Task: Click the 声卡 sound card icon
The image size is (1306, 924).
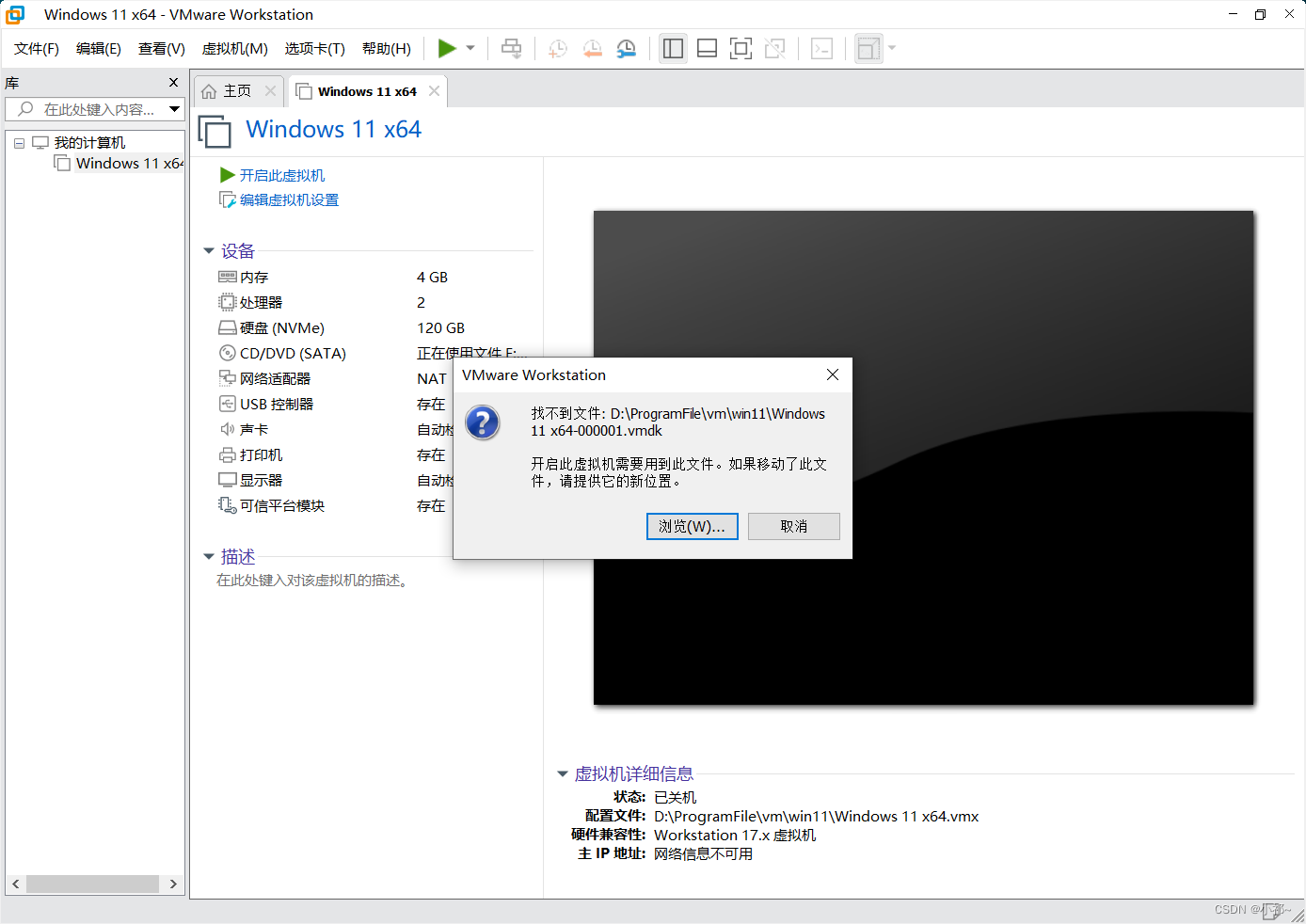Action: 228,429
